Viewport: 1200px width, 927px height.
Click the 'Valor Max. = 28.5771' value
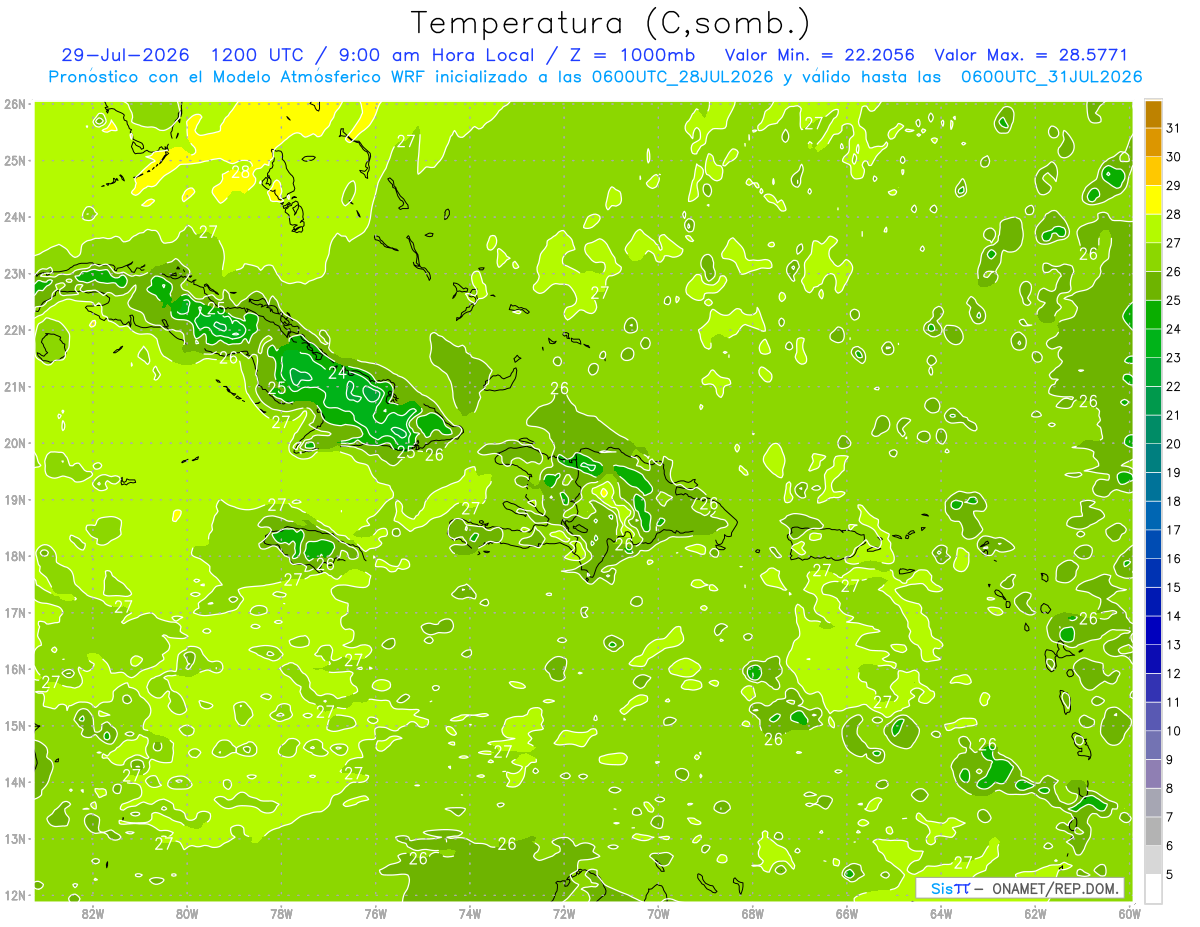1031,56
